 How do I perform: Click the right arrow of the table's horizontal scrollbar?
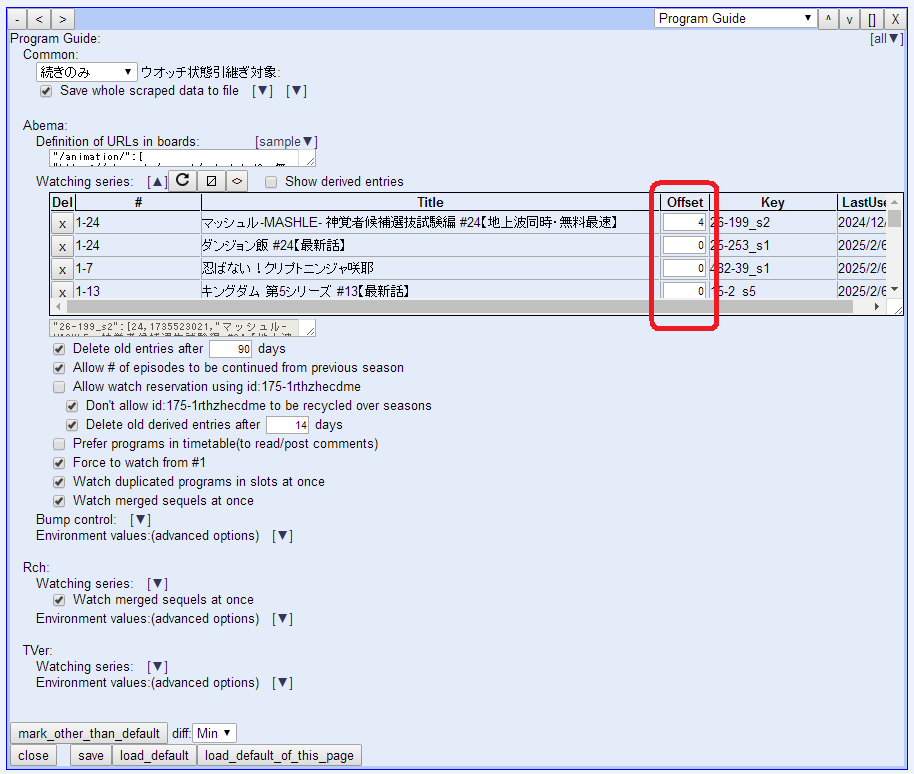point(877,307)
